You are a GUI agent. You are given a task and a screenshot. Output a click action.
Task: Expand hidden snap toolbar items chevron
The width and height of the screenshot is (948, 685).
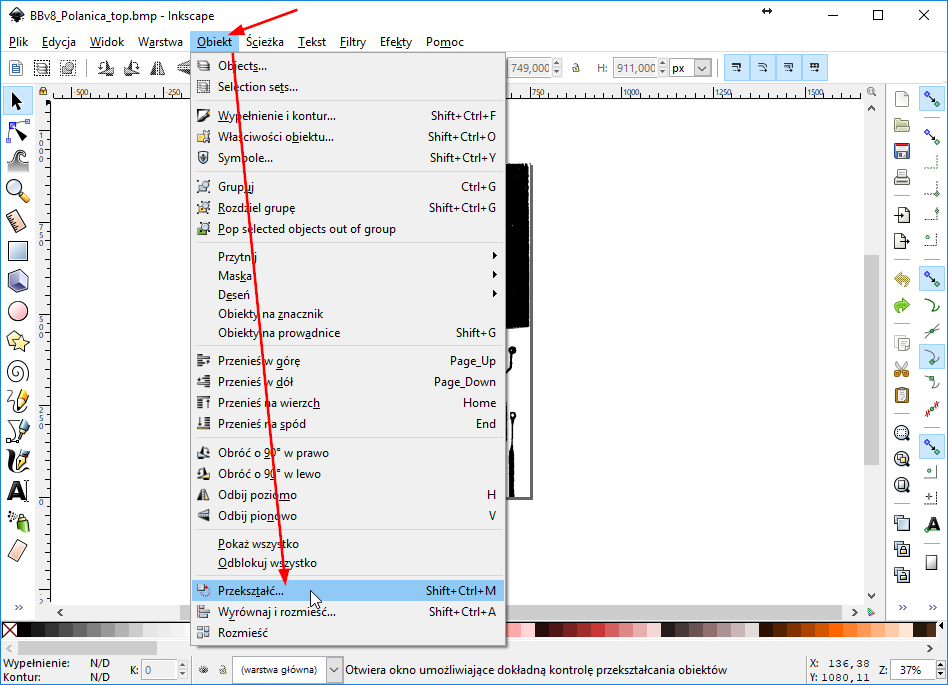click(932, 608)
